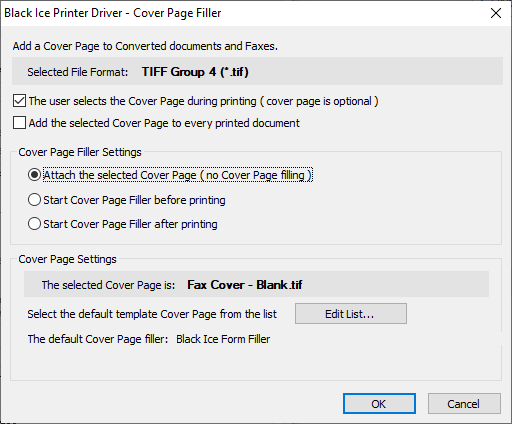Click the TIFF Group 4 (*.tif) format text
Image resolution: width=512 pixels, height=424 pixels.
pos(195,72)
